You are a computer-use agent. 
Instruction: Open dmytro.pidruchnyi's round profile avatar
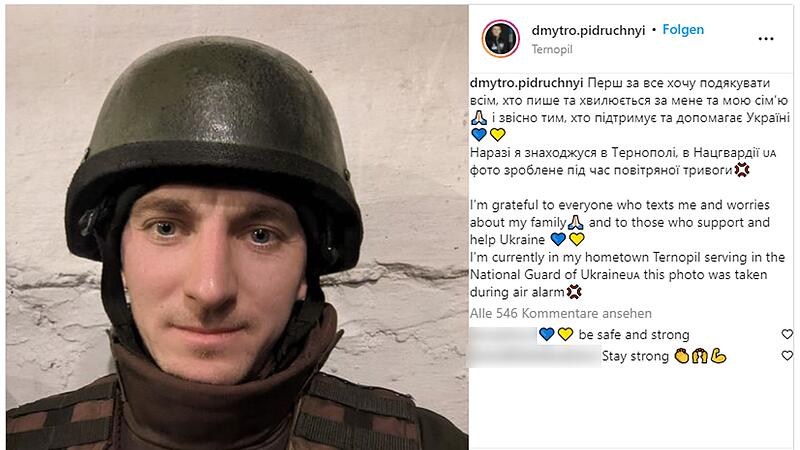click(501, 39)
